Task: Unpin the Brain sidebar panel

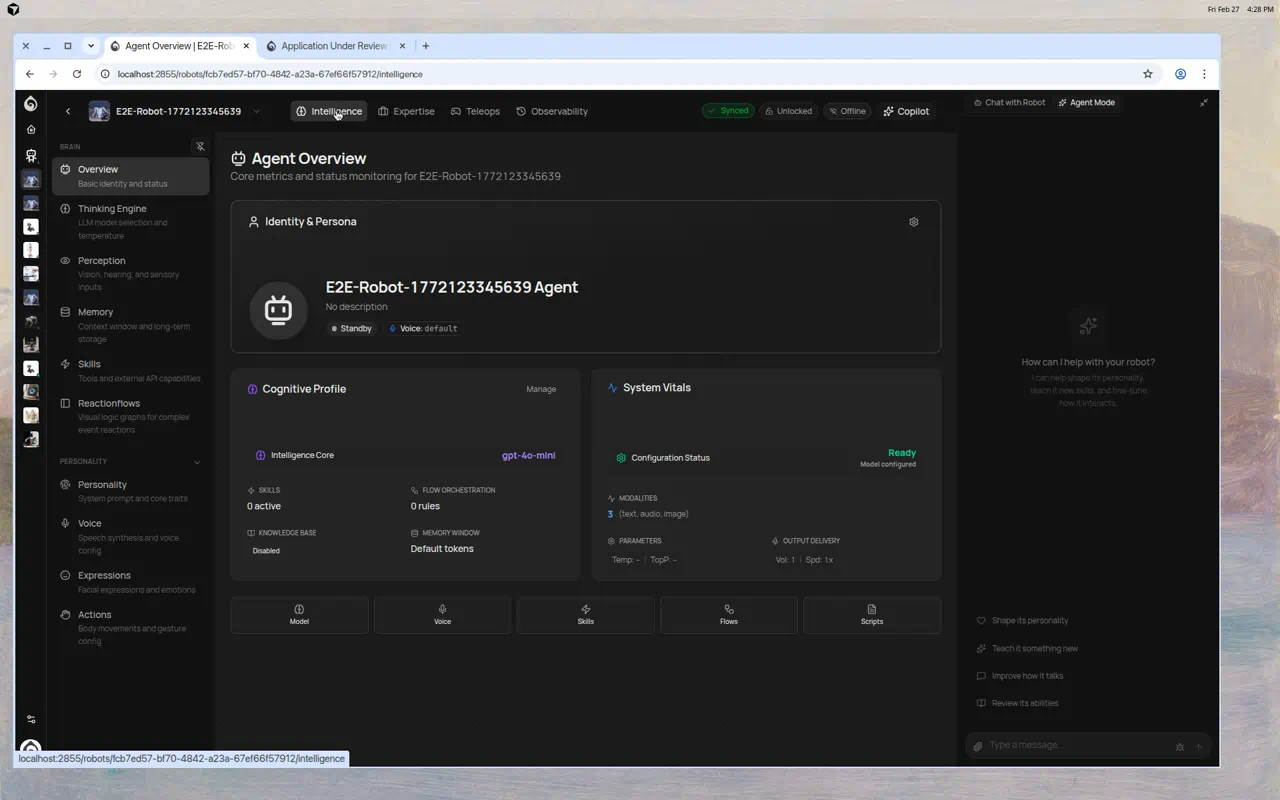Action: 200,146
